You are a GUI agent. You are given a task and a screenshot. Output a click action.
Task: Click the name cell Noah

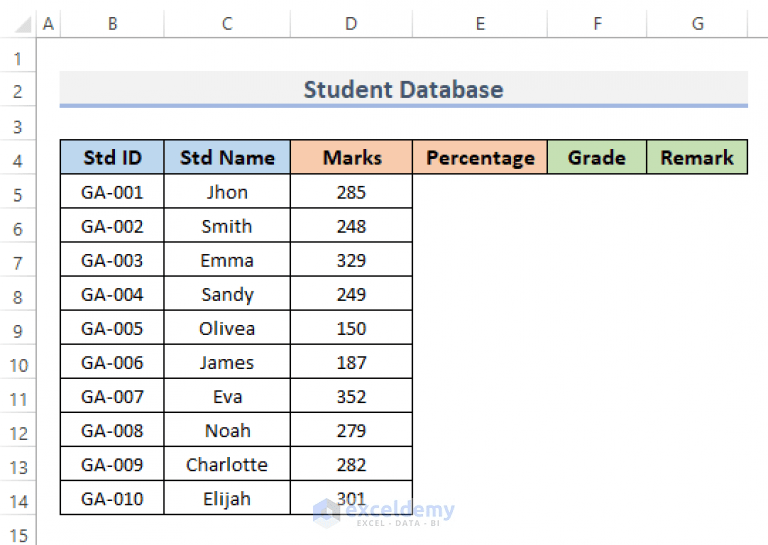pos(227,430)
